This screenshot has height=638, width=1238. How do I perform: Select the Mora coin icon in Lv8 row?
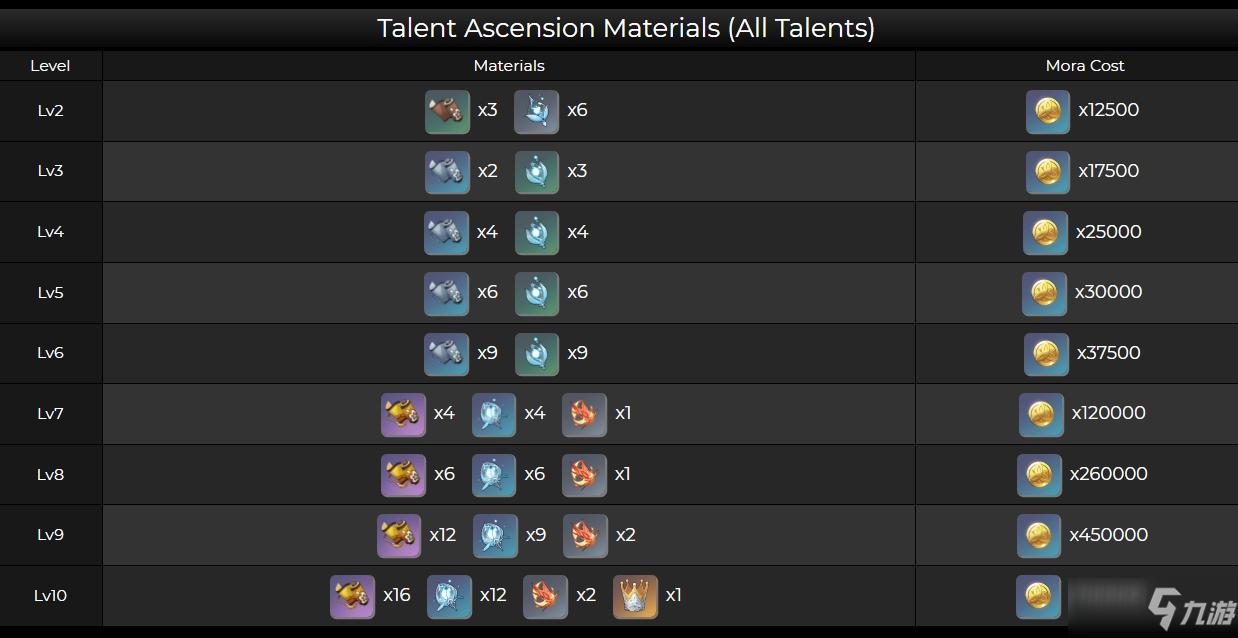point(1039,475)
